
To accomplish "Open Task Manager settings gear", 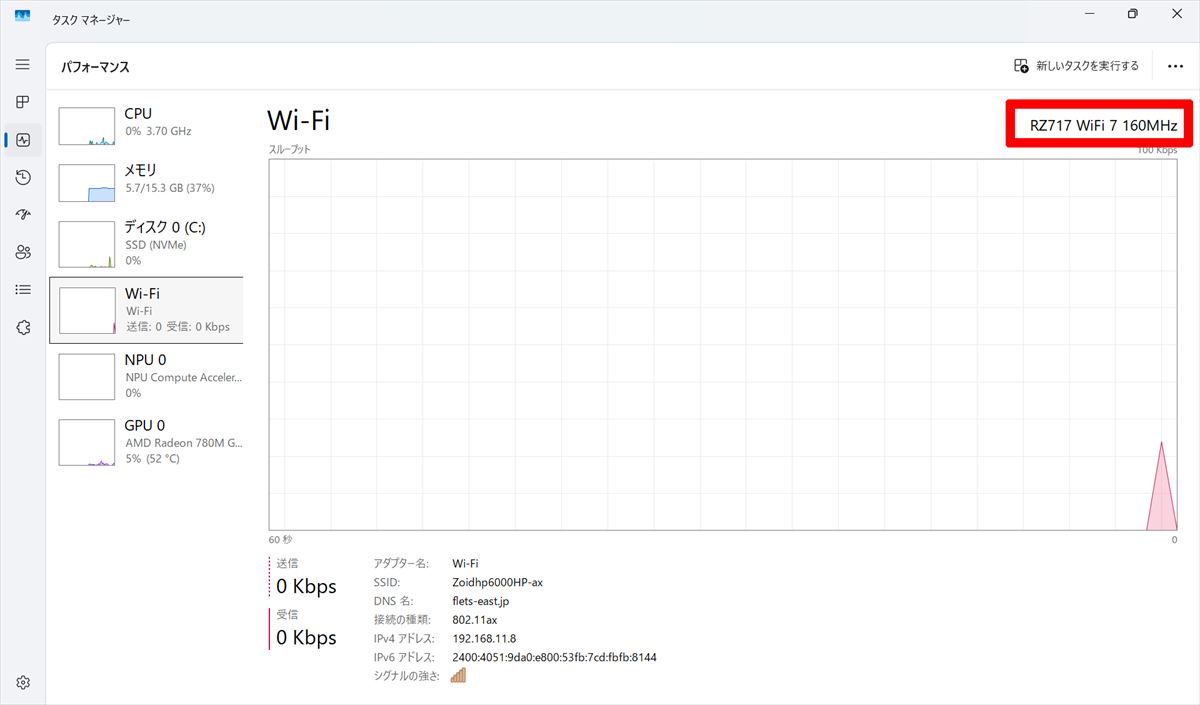I will click(x=23, y=683).
